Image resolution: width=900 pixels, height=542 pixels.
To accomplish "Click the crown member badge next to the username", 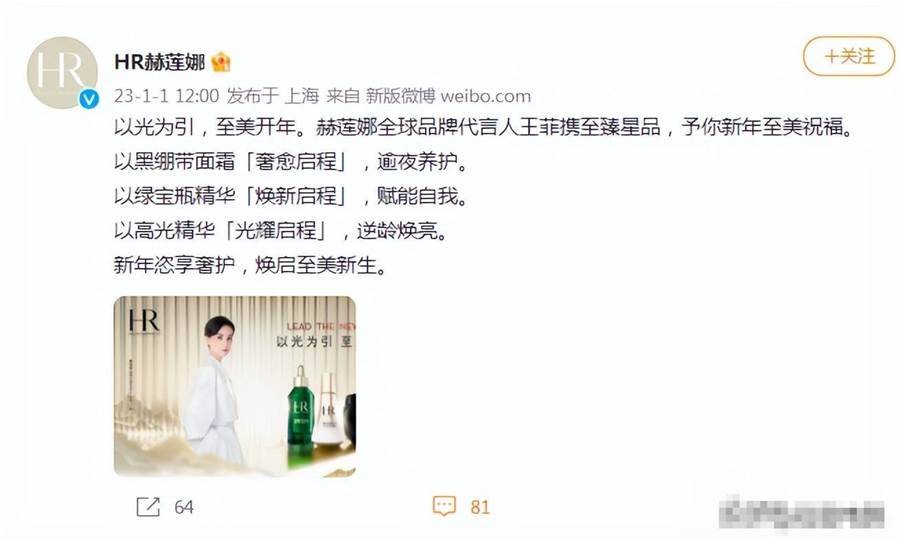I will [x=221, y=61].
